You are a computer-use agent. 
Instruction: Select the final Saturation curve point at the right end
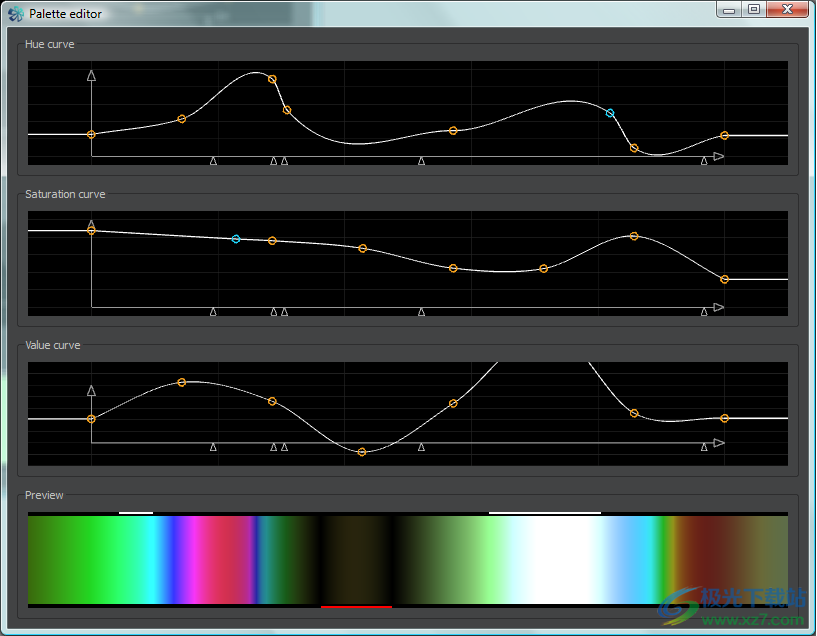[724, 279]
